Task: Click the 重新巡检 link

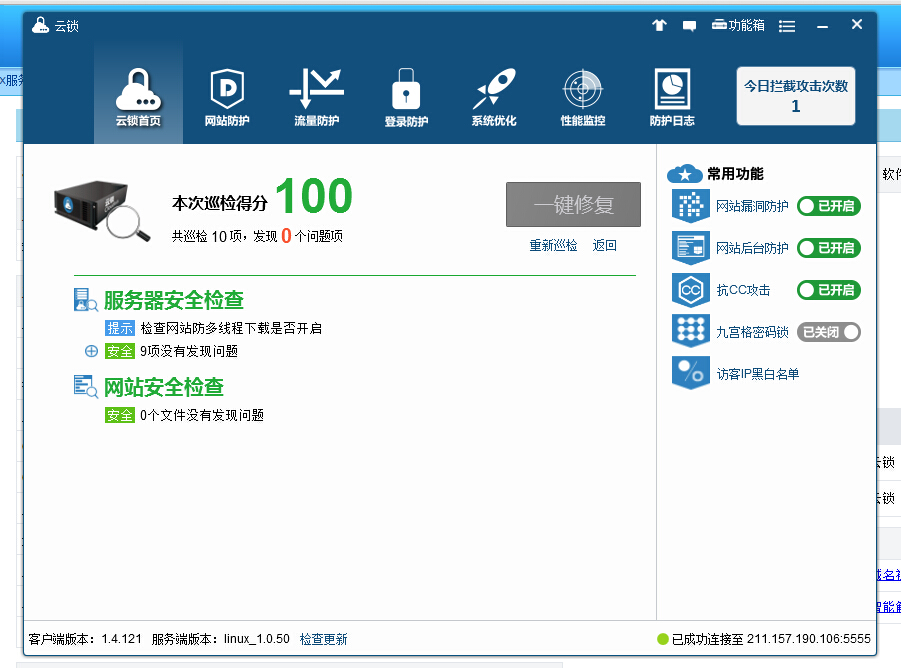Action: [x=553, y=245]
